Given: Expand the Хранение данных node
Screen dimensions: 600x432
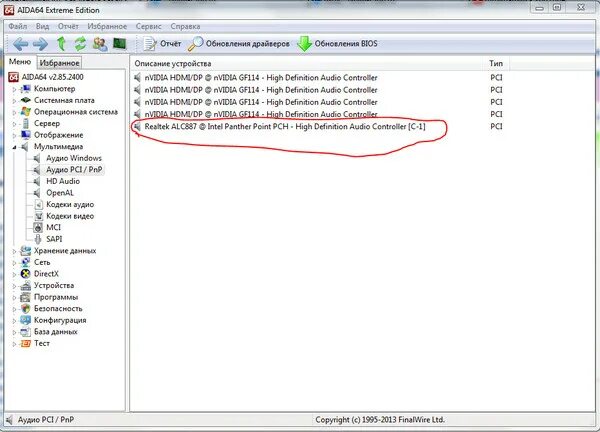Looking at the screenshot, I should point(14,251).
